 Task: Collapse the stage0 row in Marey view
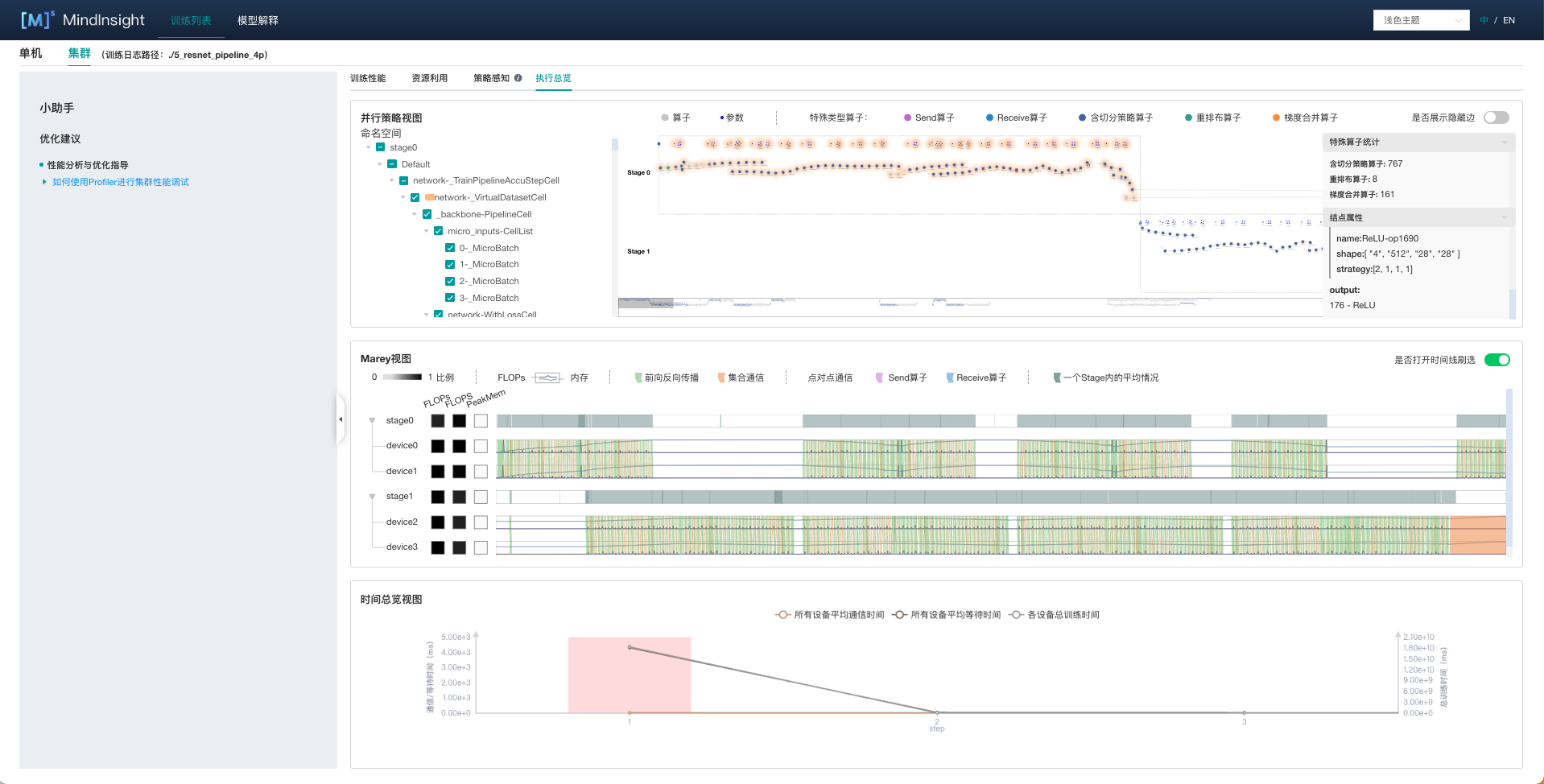click(x=372, y=420)
